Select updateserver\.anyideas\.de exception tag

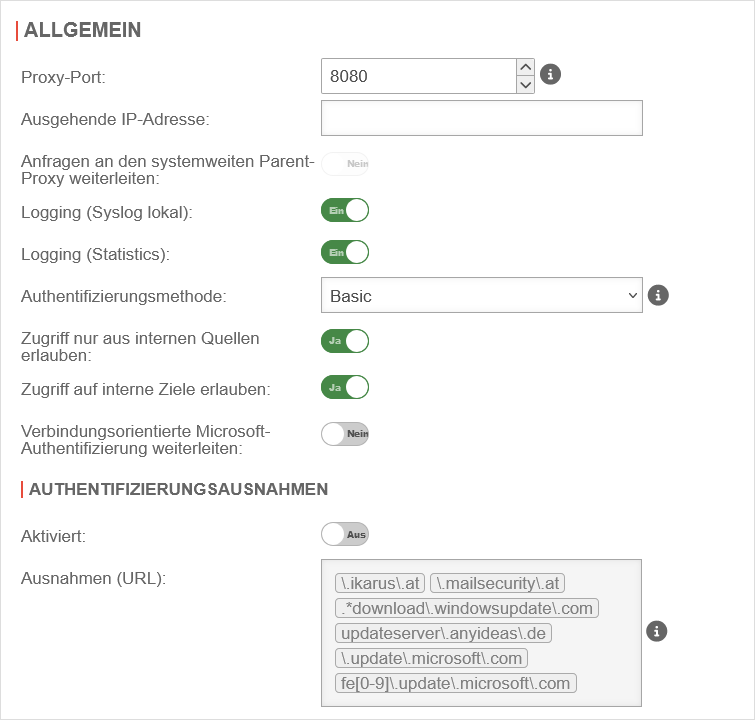pyautogui.click(x=443, y=633)
